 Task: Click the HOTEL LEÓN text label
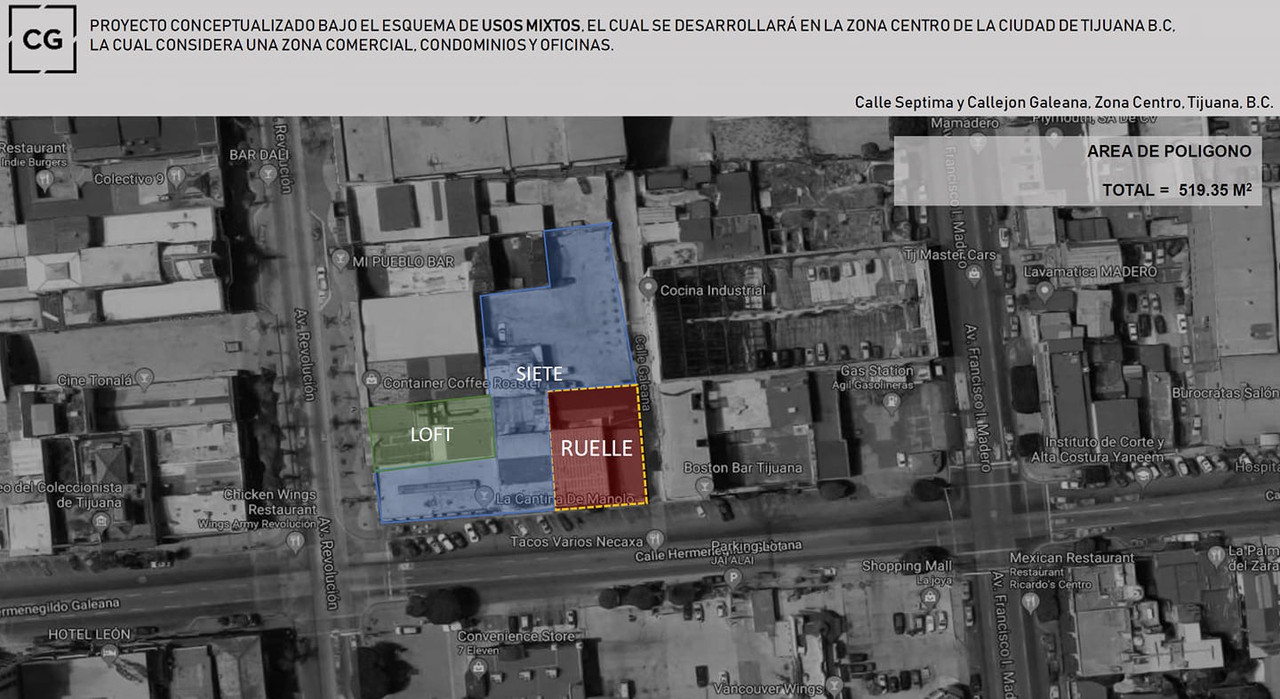pyautogui.click(x=90, y=634)
